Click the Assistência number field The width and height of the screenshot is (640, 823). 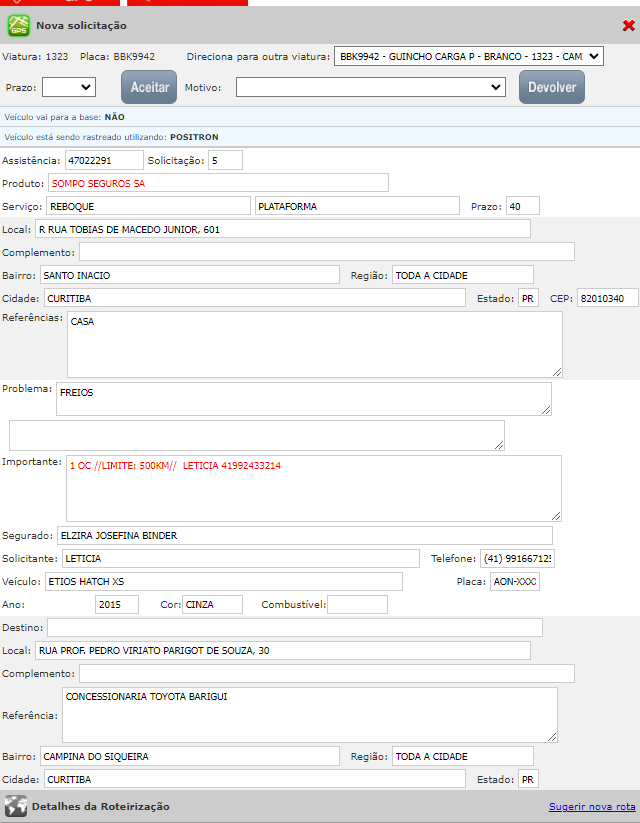click(104, 160)
